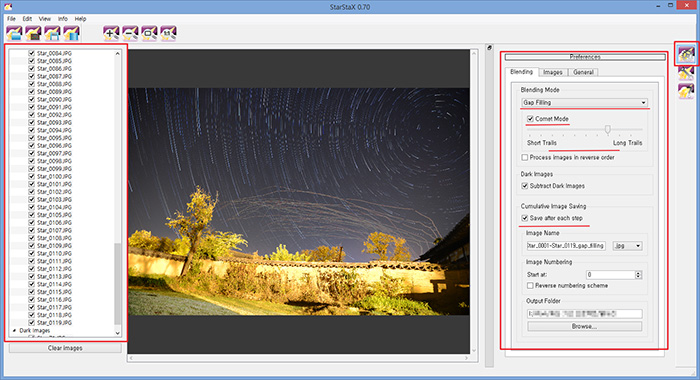Image resolution: width=700 pixels, height=380 pixels.
Task: Enable Process images in reverse order
Action: (525, 158)
